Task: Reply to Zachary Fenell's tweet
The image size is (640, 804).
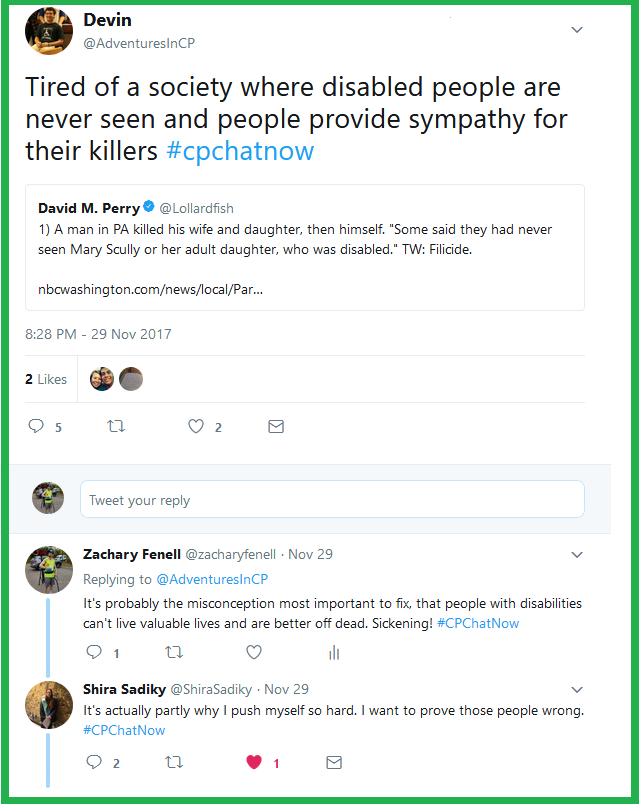Action: pos(95,652)
